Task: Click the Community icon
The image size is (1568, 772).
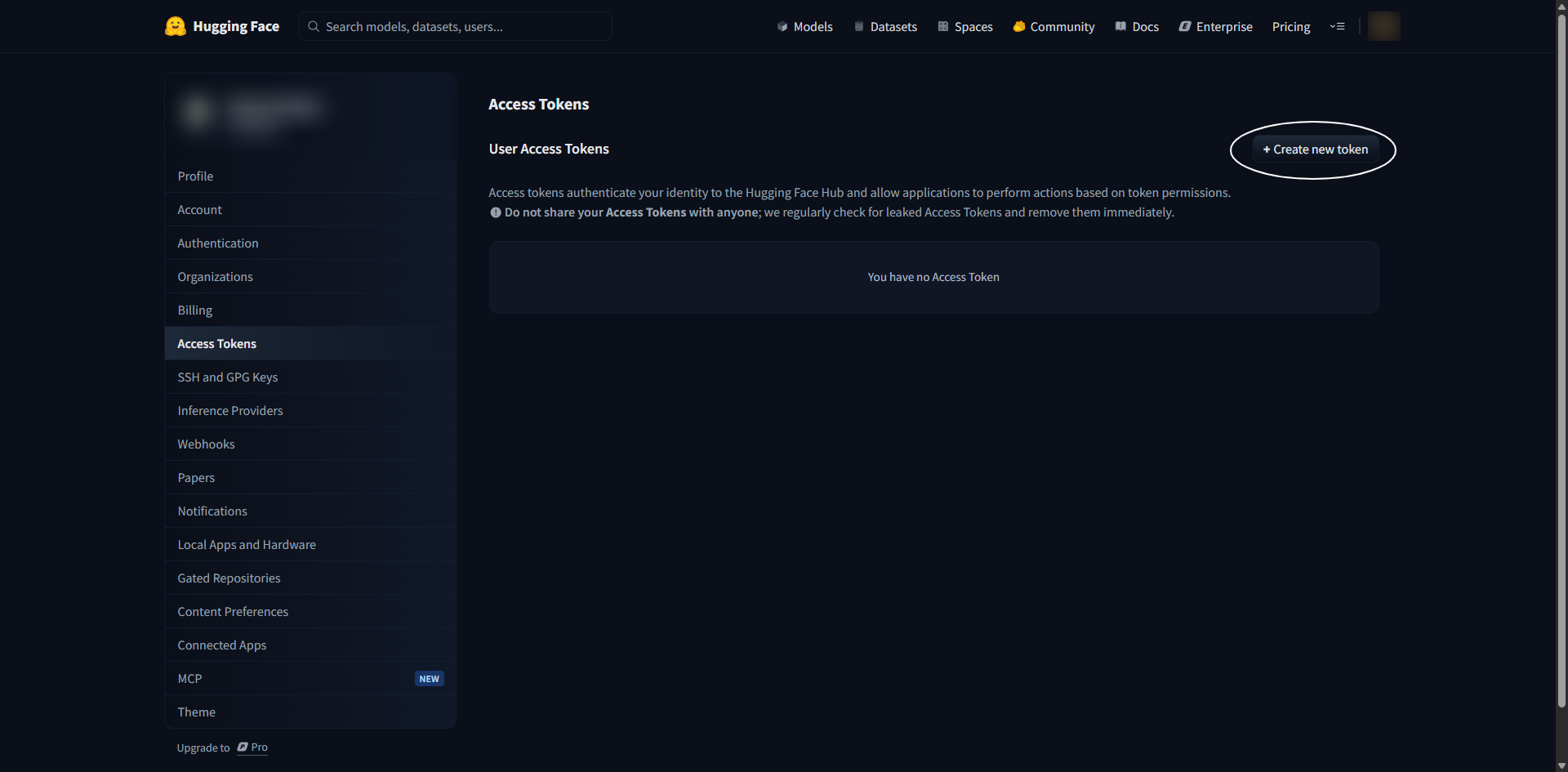Action: click(1019, 26)
